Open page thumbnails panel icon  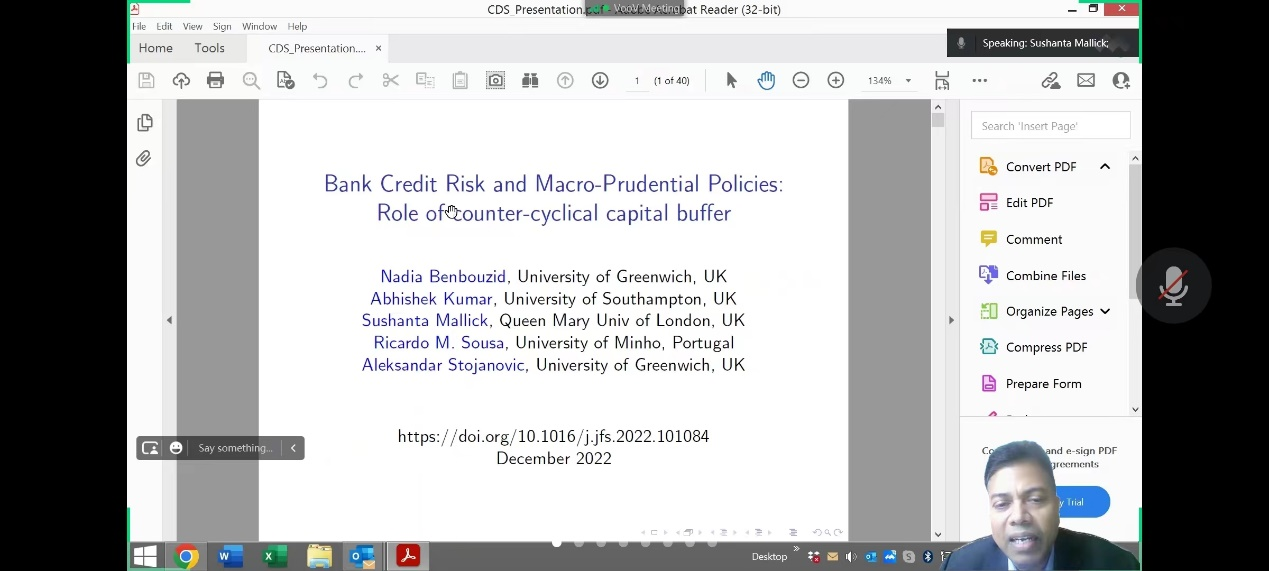(x=145, y=123)
